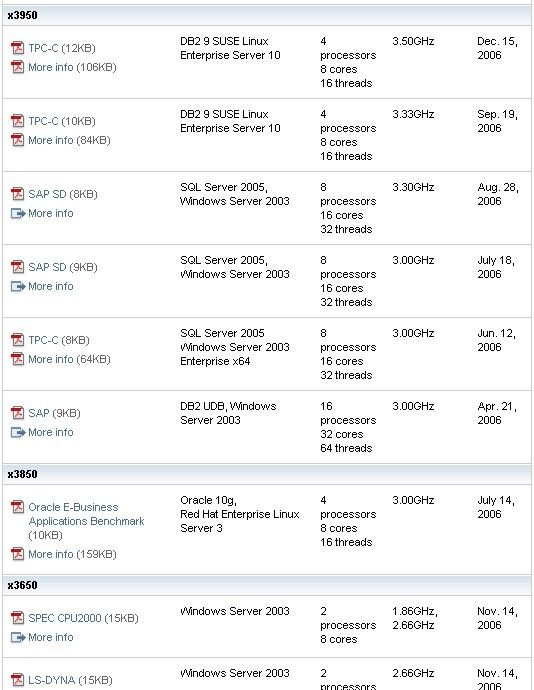Click PDF icon next to SAP SD (9KB)
This screenshot has height=690, width=534.
tap(18, 267)
